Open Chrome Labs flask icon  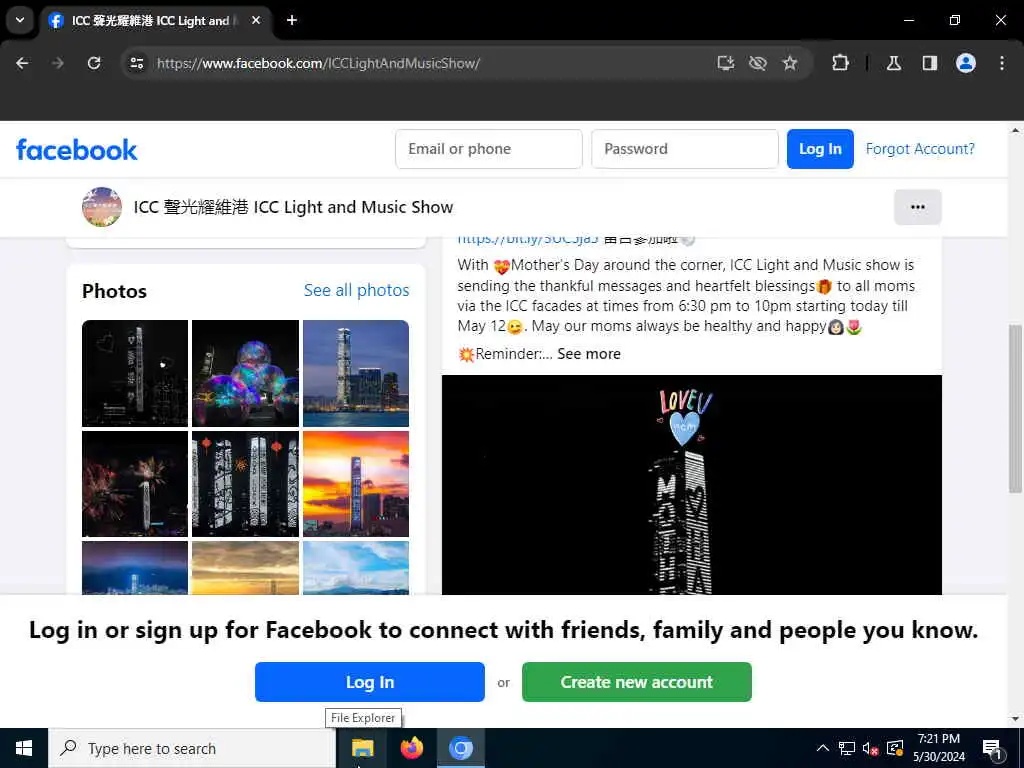[894, 63]
